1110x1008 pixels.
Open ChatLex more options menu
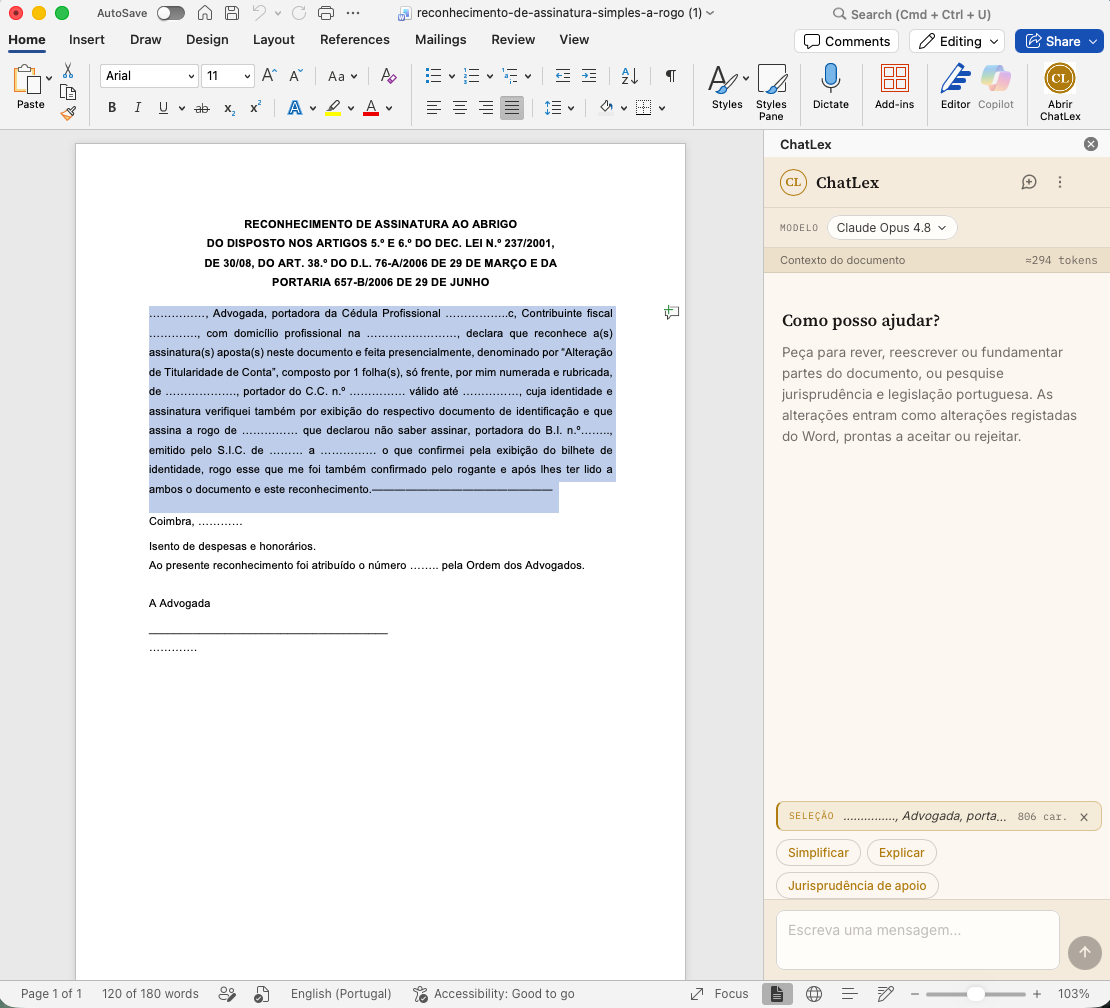[1060, 183]
